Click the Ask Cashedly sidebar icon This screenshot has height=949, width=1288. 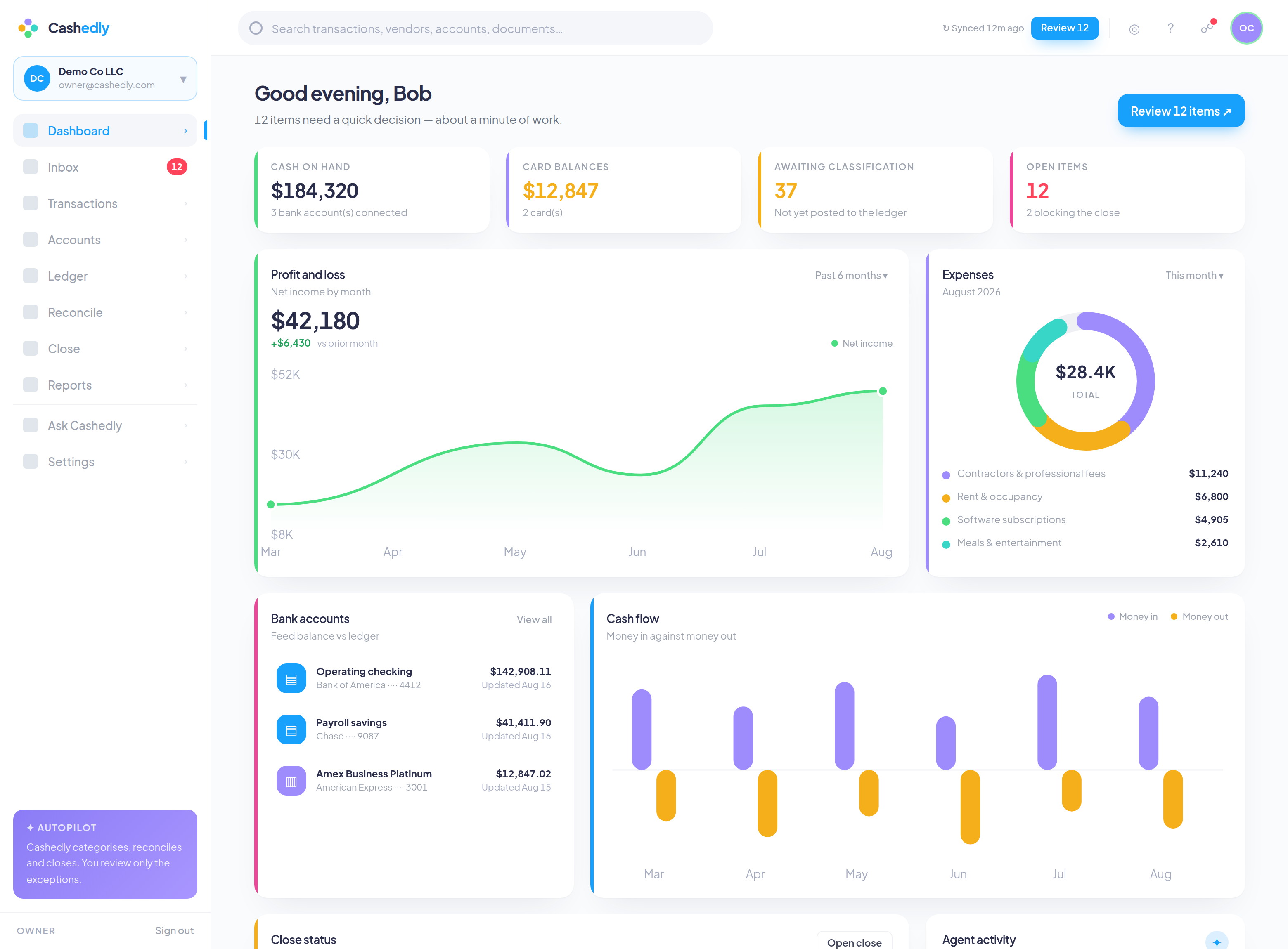tap(31, 425)
